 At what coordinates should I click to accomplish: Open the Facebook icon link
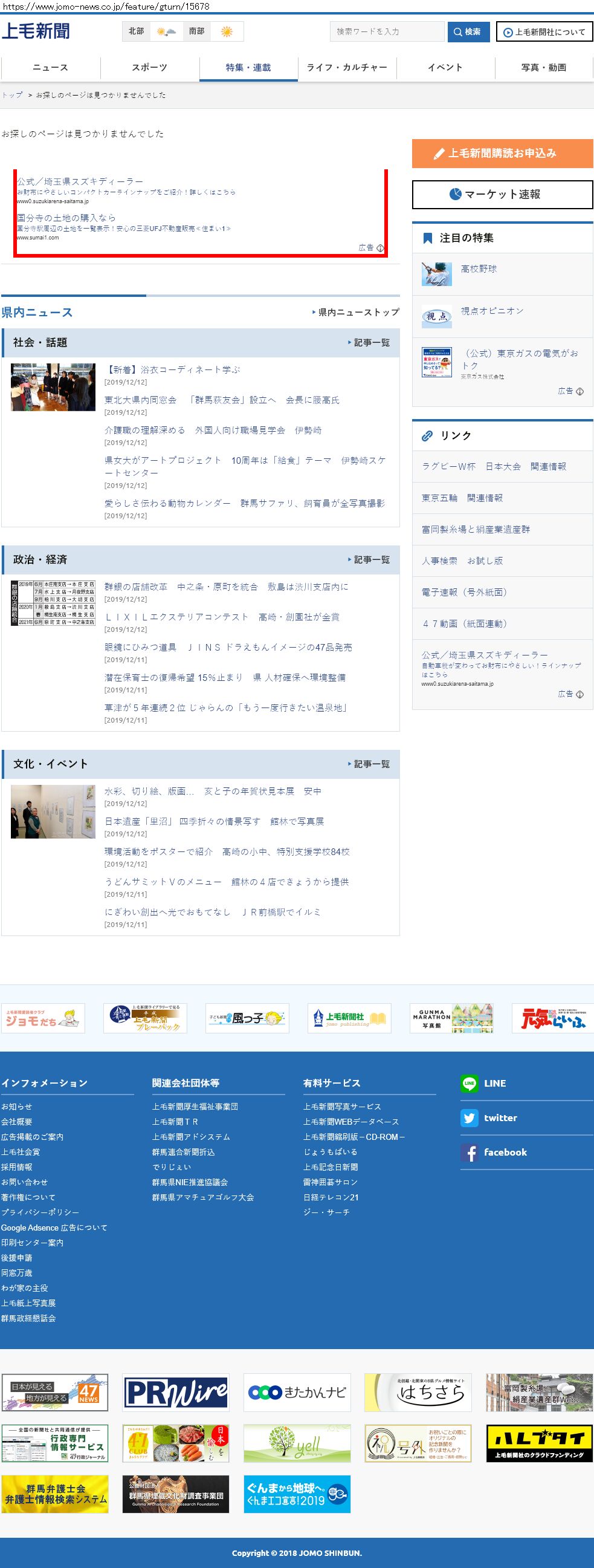coord(469,1152)
